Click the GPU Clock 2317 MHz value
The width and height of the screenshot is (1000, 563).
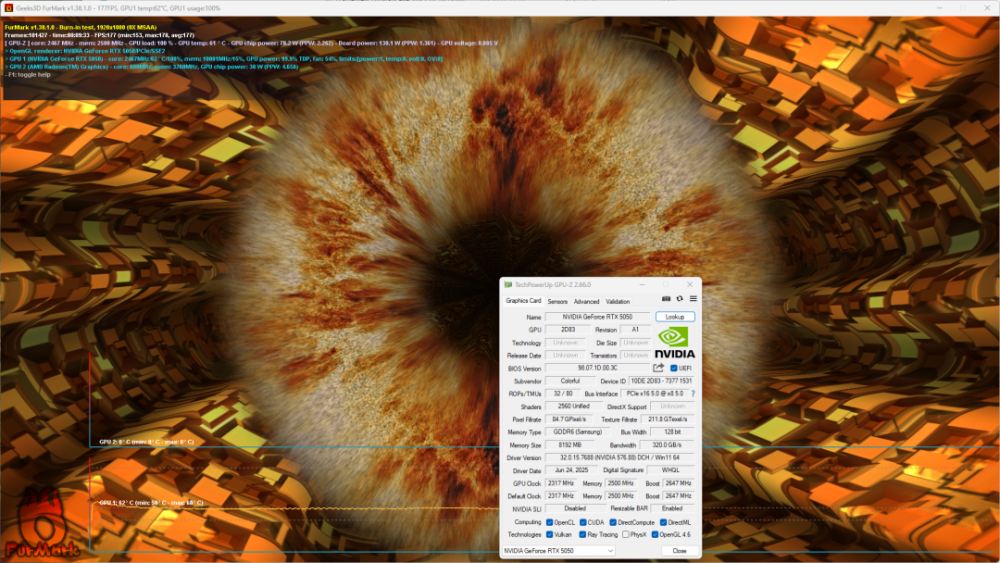(x=561, y=483)
